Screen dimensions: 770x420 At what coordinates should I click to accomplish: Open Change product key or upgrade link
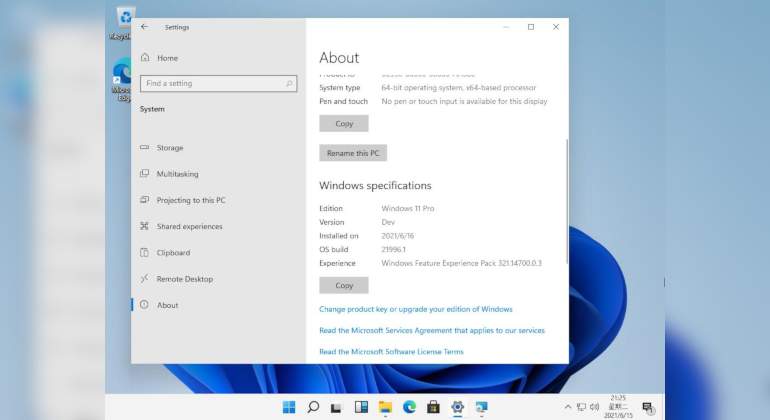pos(415,309)
